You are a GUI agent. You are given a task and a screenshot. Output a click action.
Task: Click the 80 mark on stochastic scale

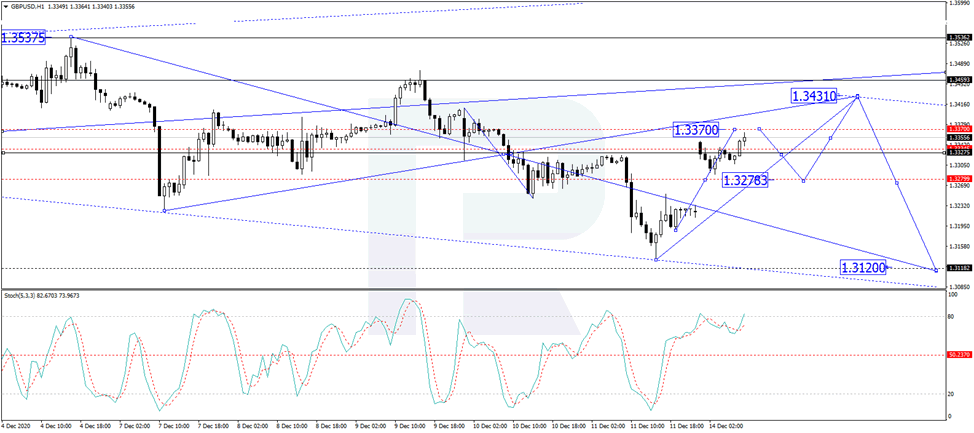[951, 316]
